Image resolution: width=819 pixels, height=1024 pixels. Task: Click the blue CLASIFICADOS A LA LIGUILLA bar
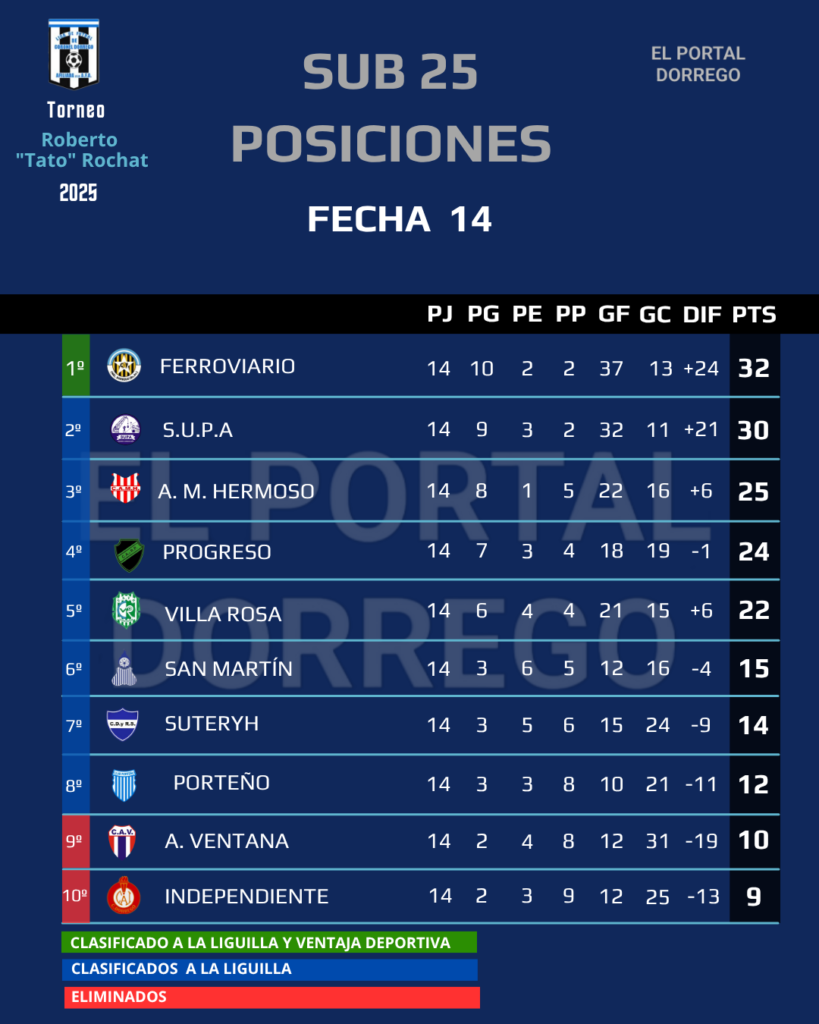270,969
